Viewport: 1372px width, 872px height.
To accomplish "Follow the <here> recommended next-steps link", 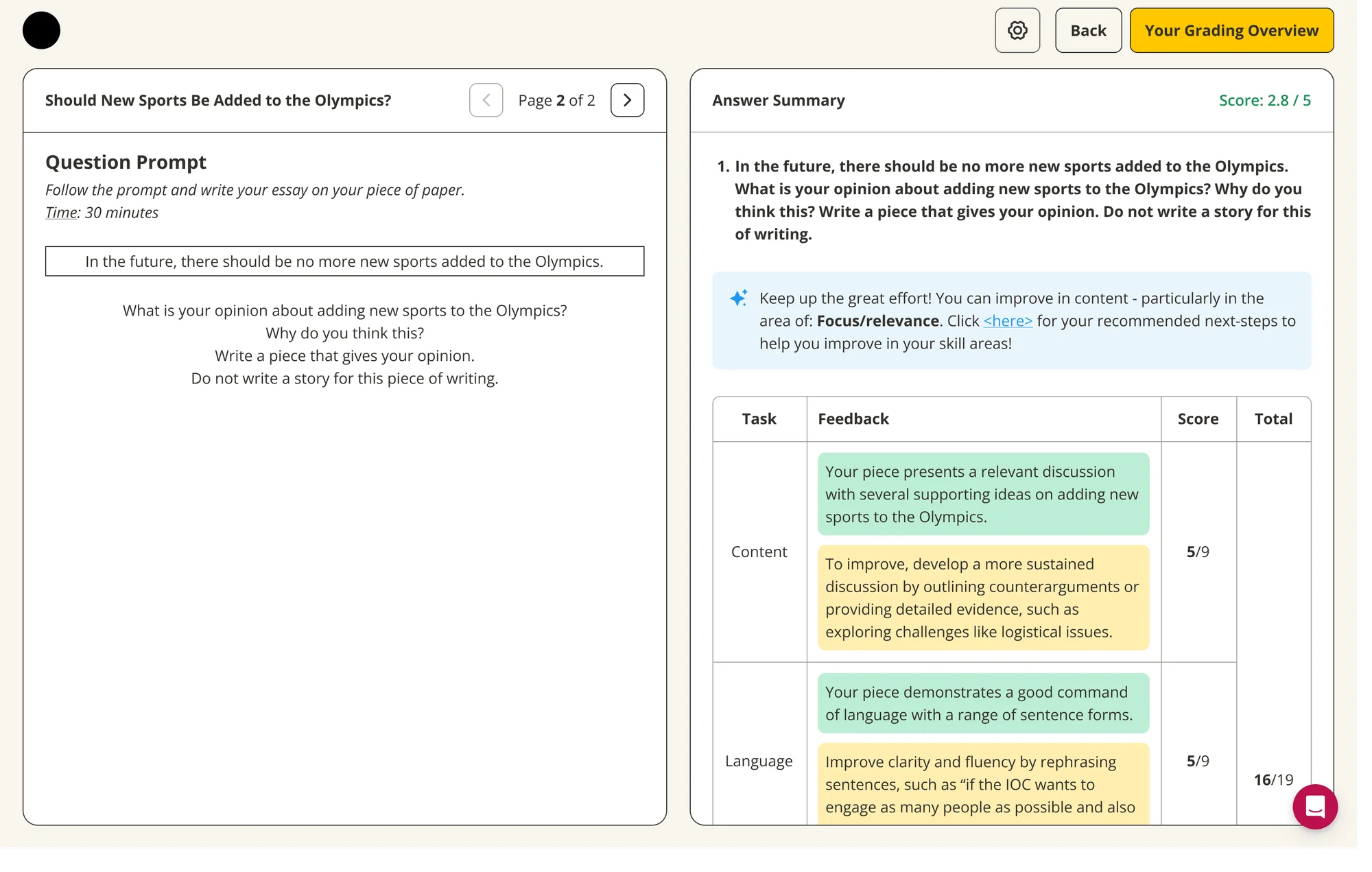I will [x=1008, y=321].
